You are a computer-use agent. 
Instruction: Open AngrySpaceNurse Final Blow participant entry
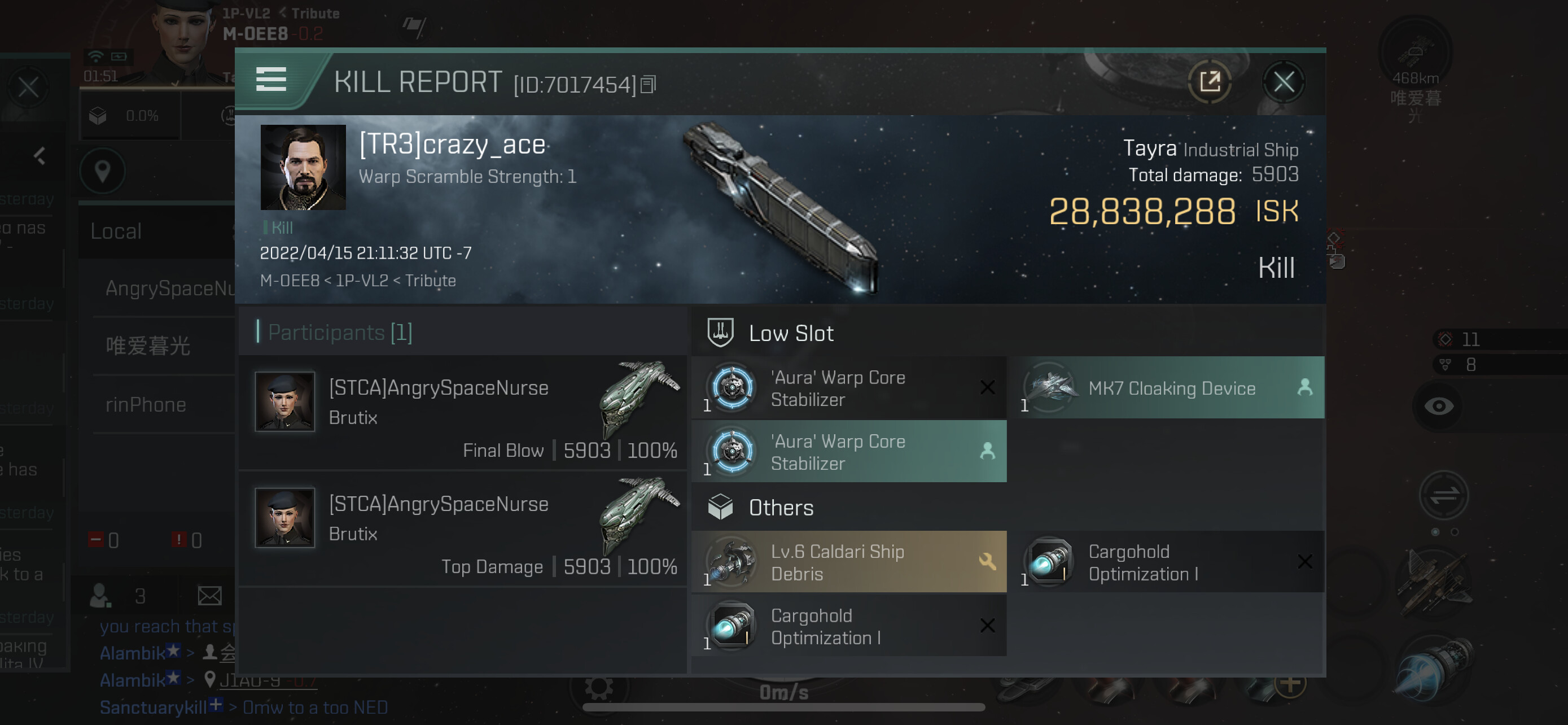click(463, 413)
